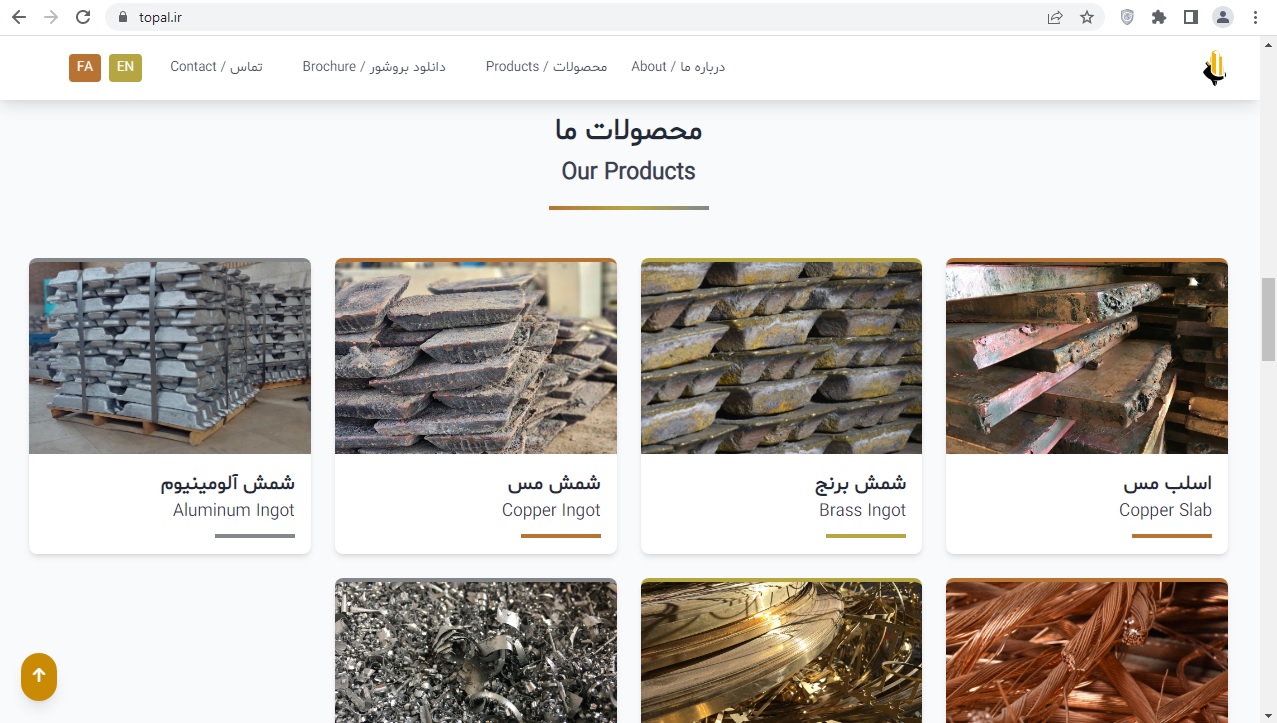Viewport: 1277px width, 723px height.
Task: Open the Contact / تماس menu item
Action: coord(216,67)
